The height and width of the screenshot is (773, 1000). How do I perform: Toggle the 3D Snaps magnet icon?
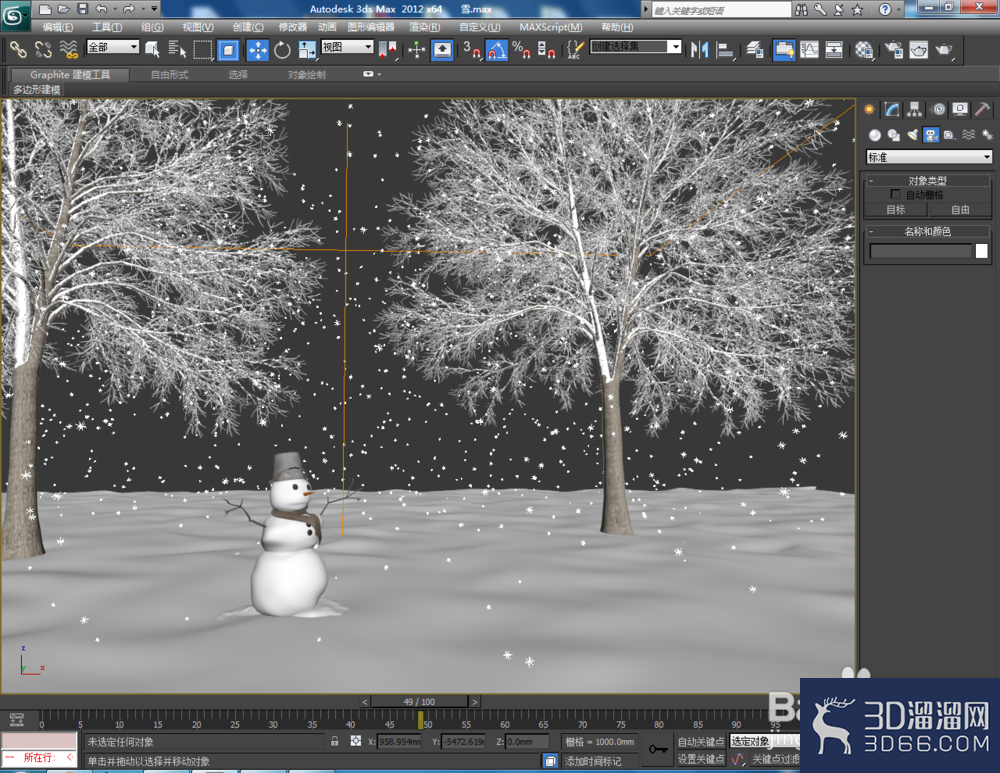coord(472,49)
